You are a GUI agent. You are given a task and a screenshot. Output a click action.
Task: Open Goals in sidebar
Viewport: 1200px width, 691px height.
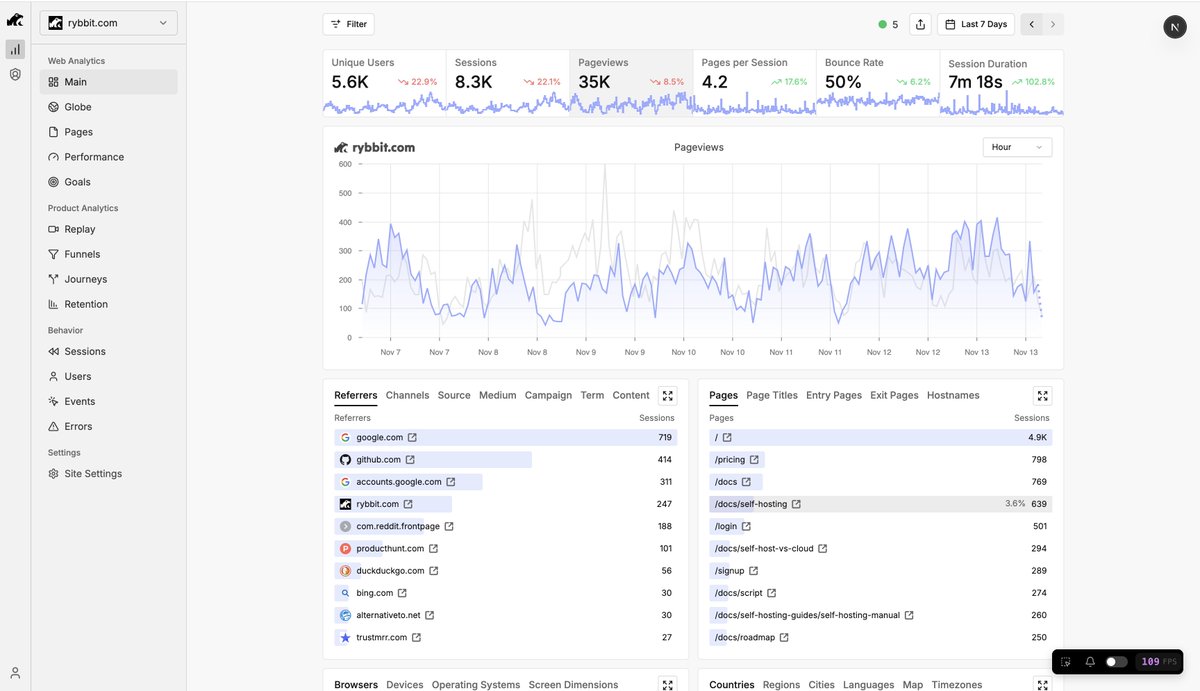tap(109, 182)
